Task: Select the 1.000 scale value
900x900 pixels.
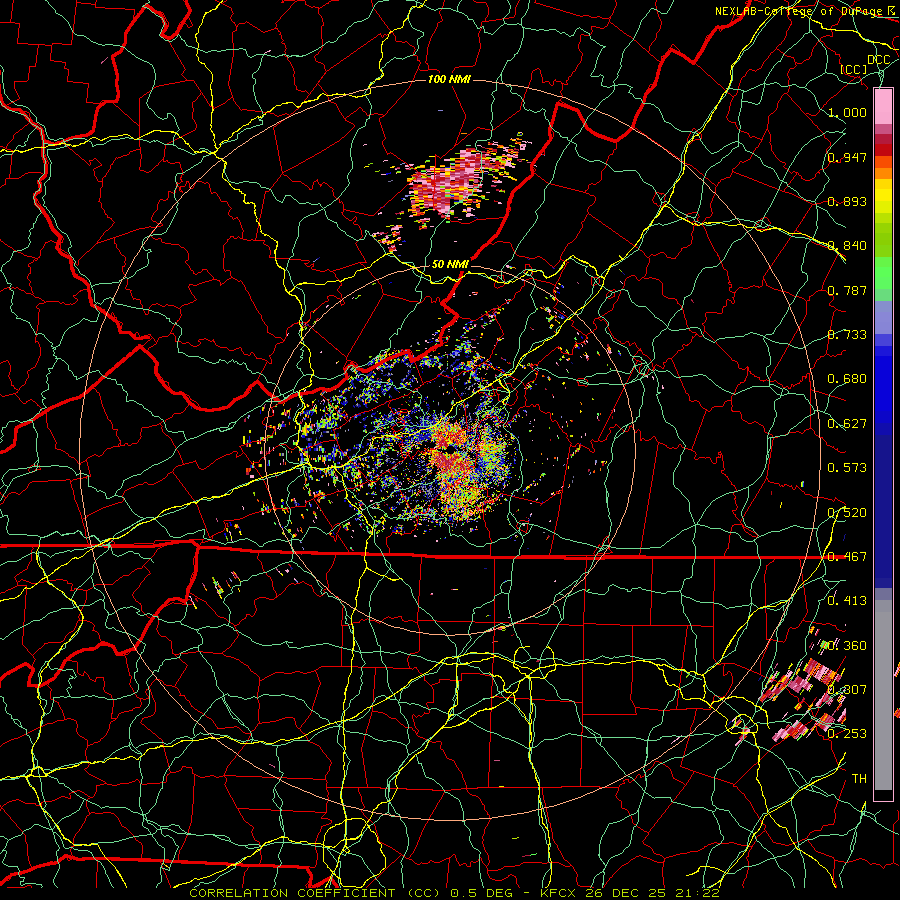Action: click(847, 112)
